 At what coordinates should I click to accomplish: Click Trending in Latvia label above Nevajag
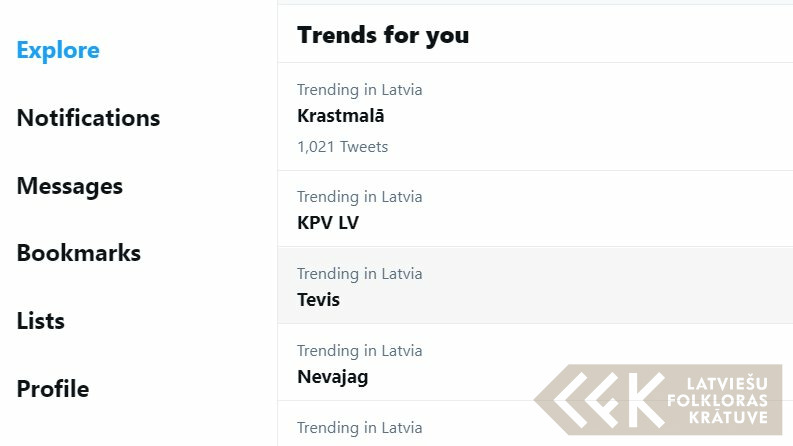[x=360, y=351]
